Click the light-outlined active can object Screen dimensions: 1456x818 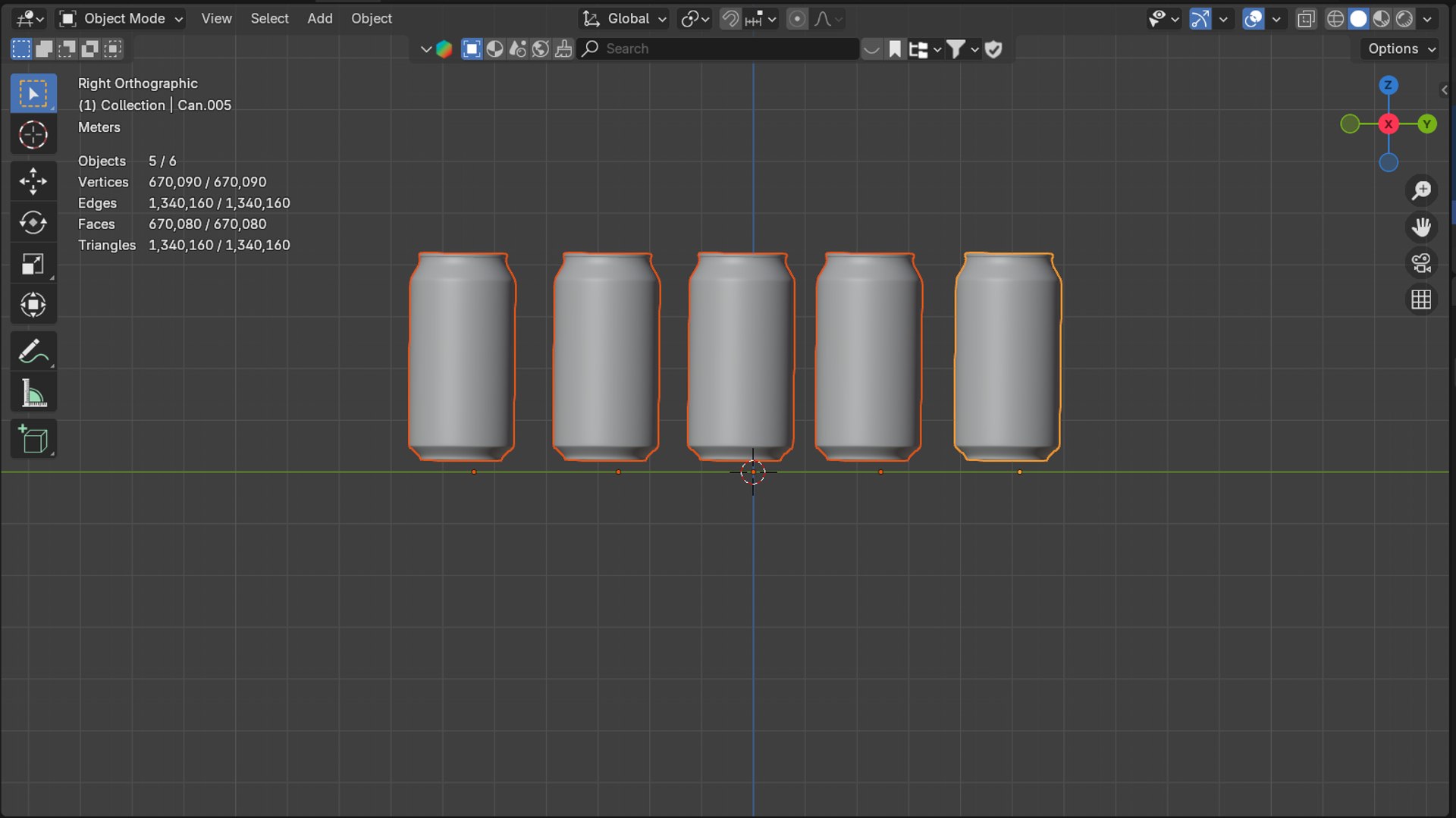[x=1007, y=356]
